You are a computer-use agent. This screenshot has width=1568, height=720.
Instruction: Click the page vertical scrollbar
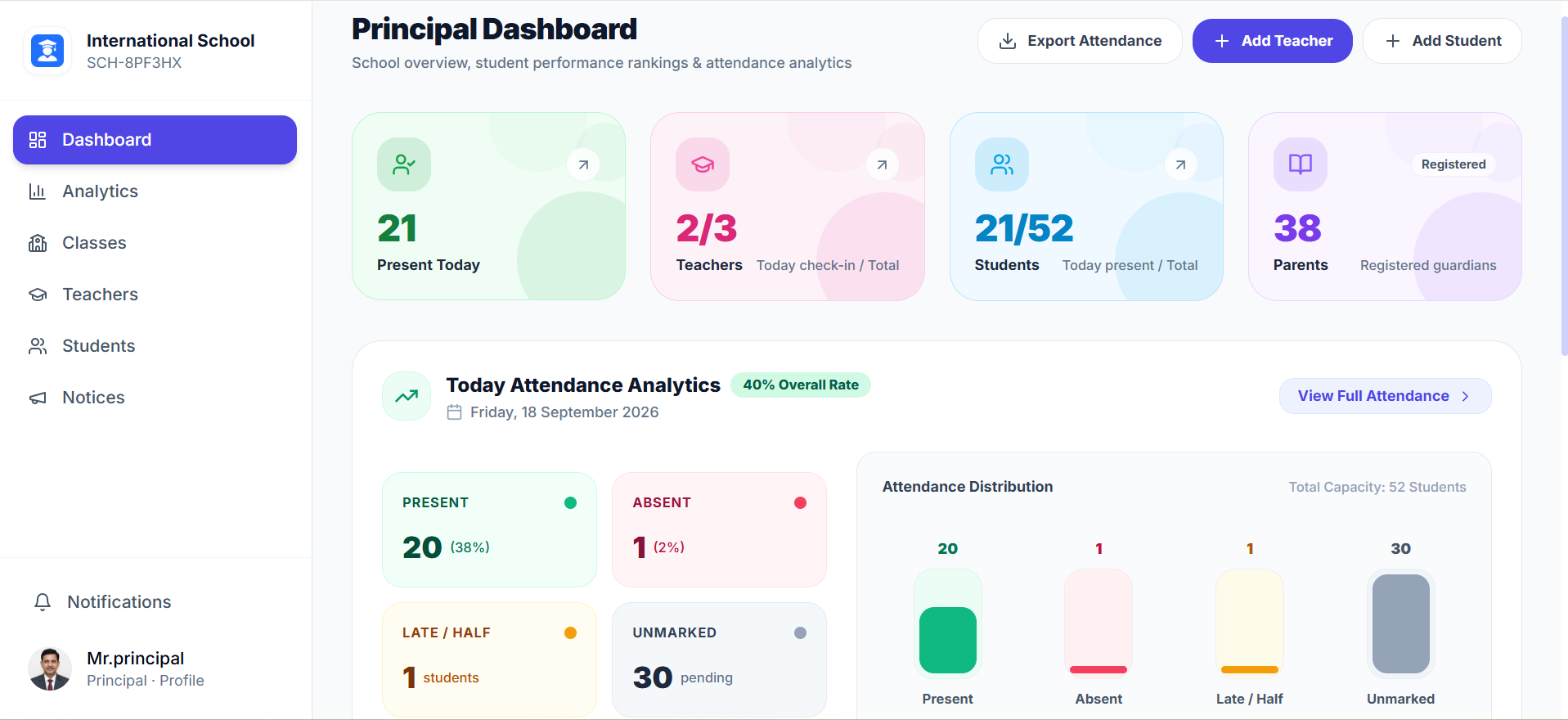(1563, 188)
